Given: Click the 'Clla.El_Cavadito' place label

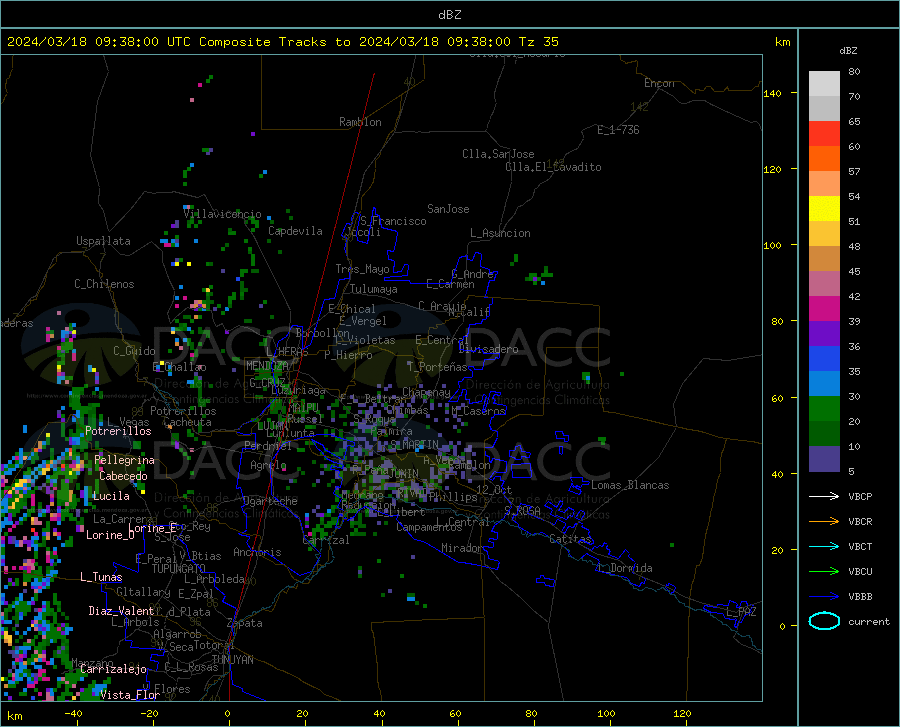Looking at the screenshot, I should pos(553,167).
